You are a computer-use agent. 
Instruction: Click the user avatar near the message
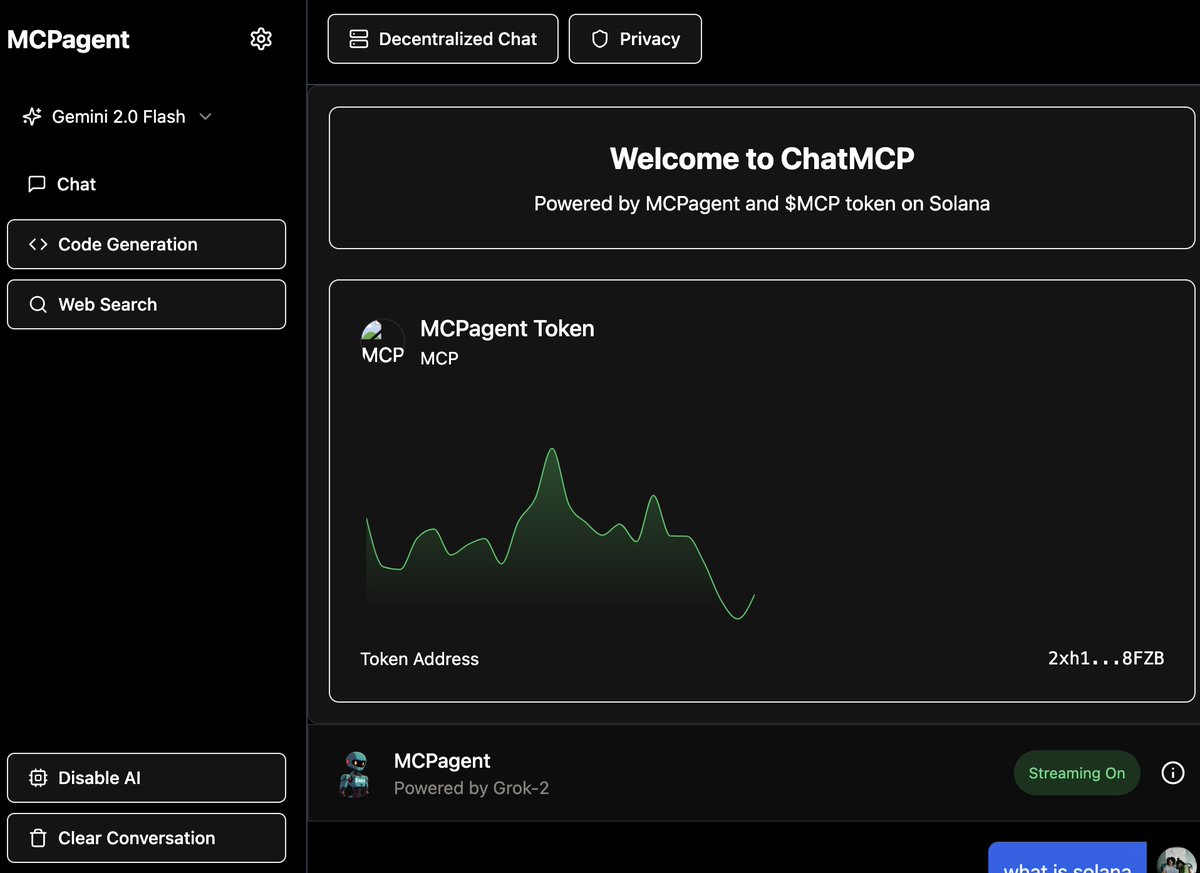[1177, 861]
